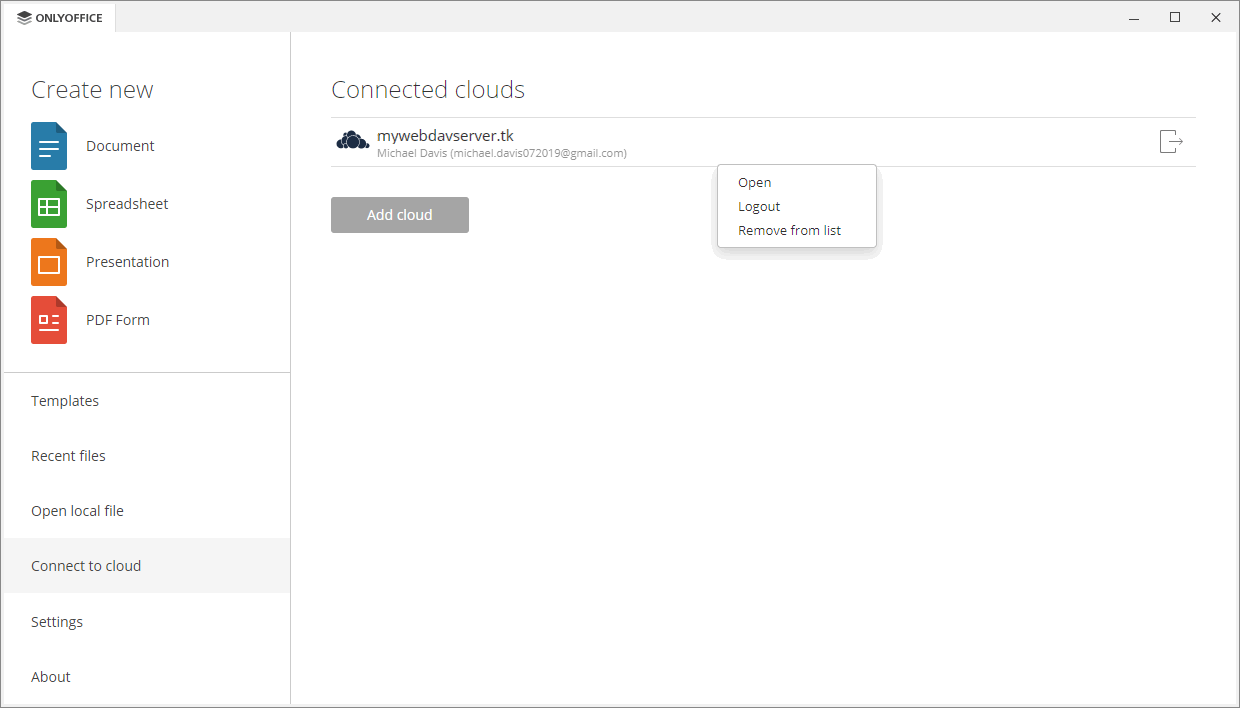Click the red PDF Form icon
Screen dimensions: 1240x708
point(48,319)
